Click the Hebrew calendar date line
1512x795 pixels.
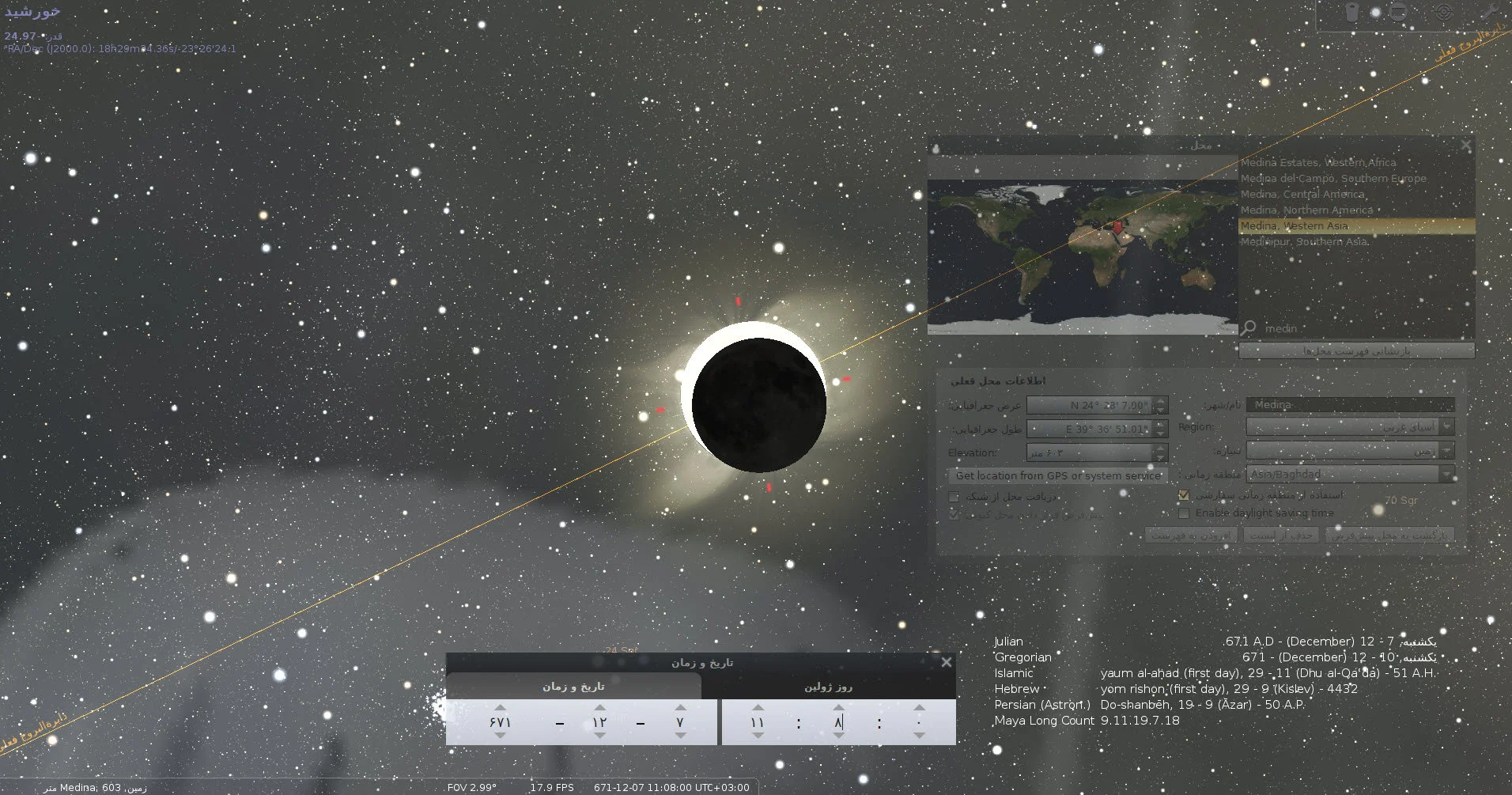pyautogui.click(x=1176, y=689)
